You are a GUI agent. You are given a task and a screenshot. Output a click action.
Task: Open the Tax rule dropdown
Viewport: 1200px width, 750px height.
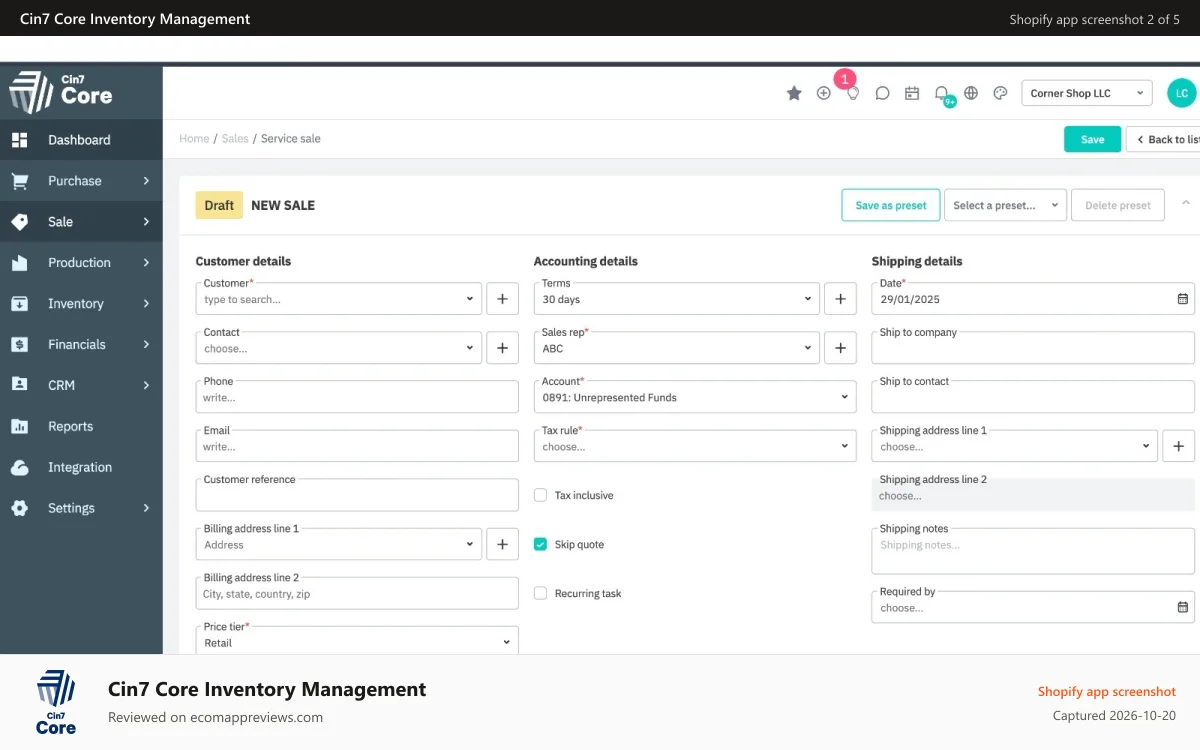(695, 446)
